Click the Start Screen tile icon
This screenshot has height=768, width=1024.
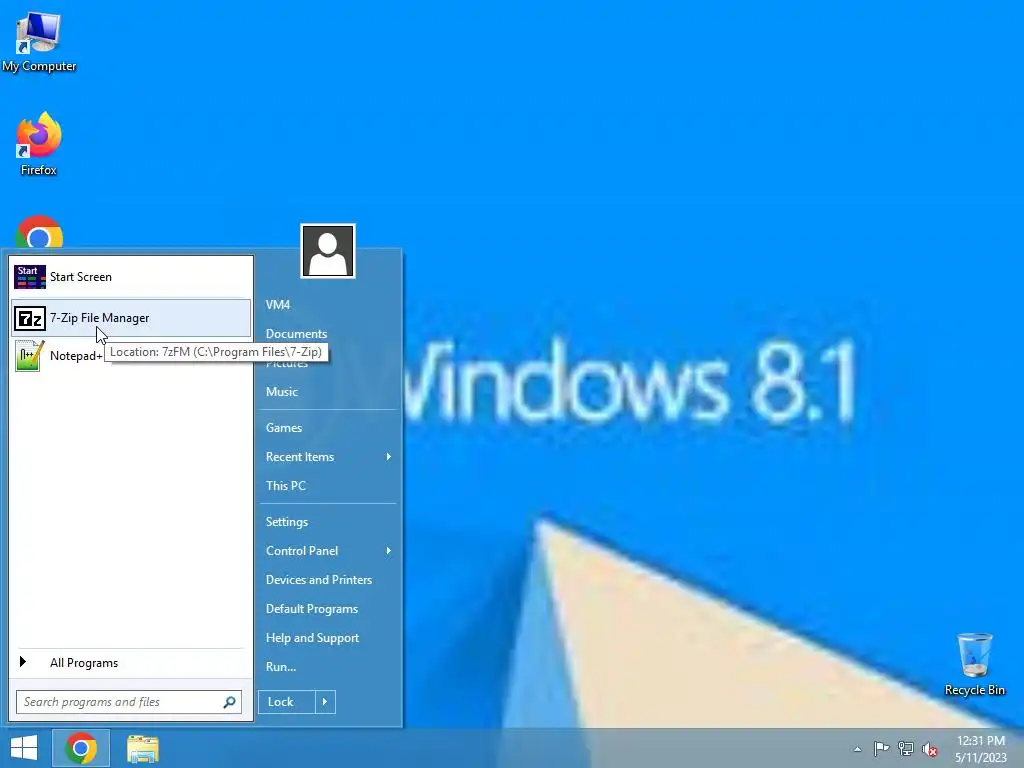(29, 277)
